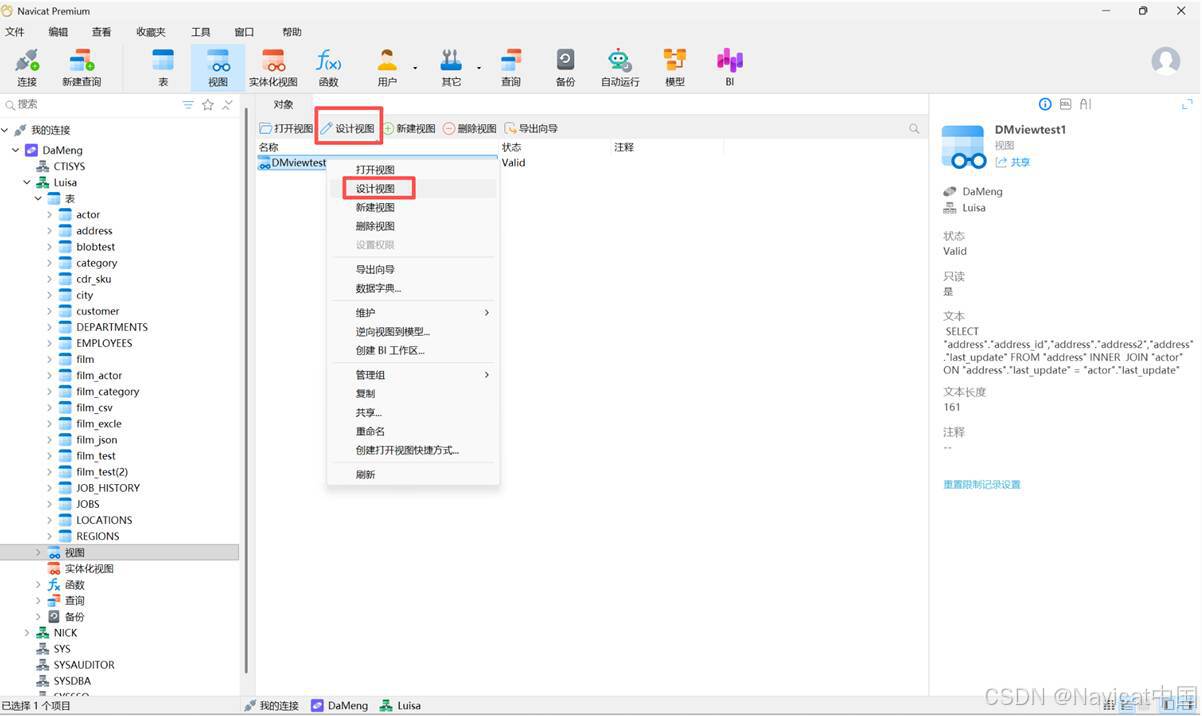Open 新建查询 (New Query) from the toolbar

click(81, 67)
